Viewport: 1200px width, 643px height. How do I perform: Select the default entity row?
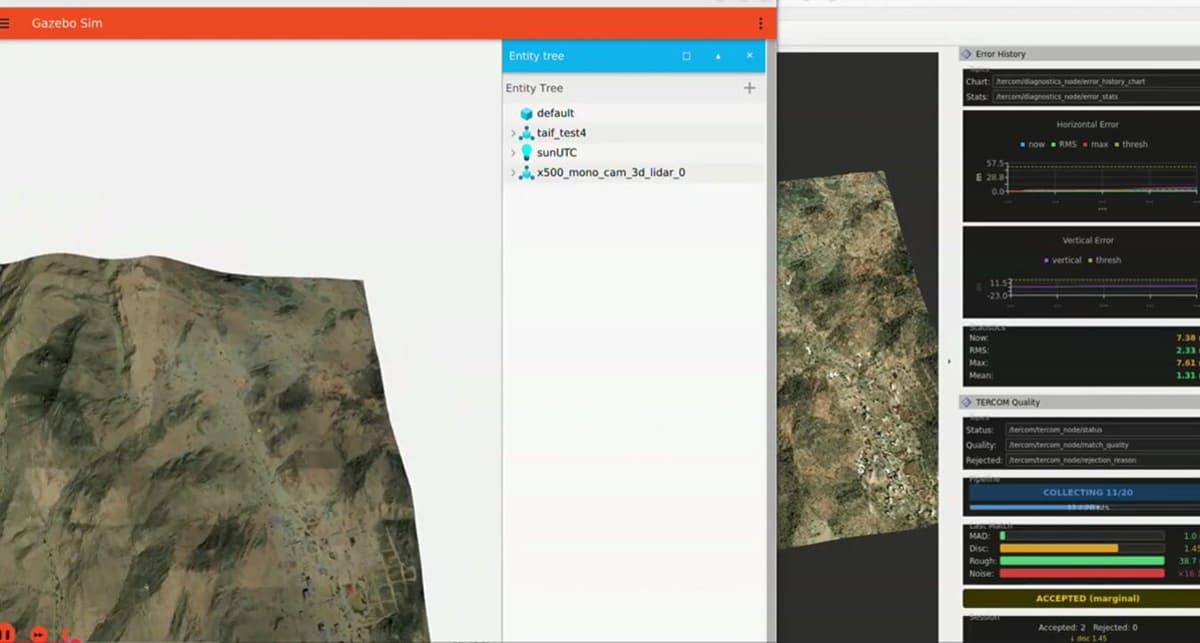coord(634,114)
